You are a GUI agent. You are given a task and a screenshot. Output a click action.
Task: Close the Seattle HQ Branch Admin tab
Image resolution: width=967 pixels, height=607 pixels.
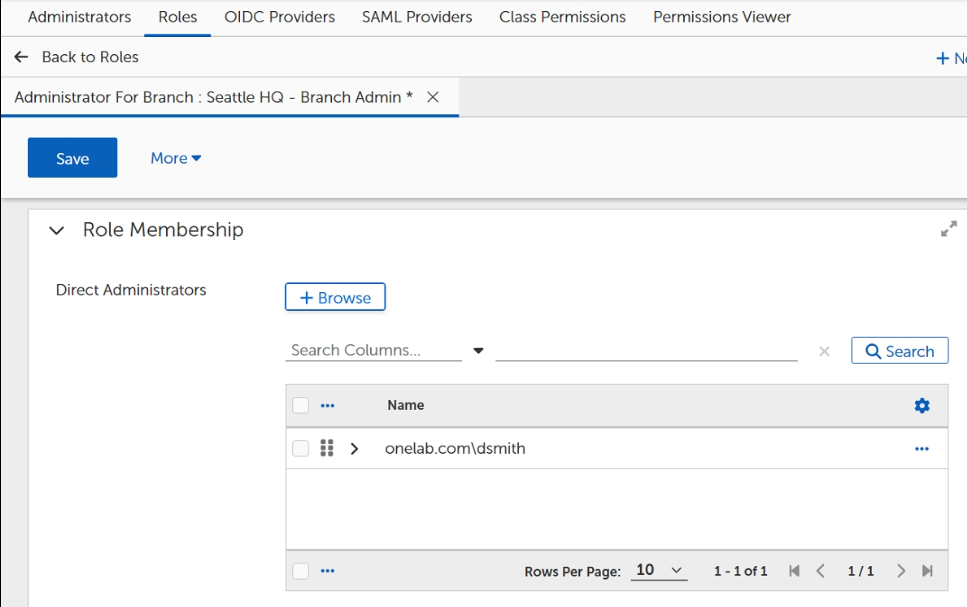click(x=433, y=97)
